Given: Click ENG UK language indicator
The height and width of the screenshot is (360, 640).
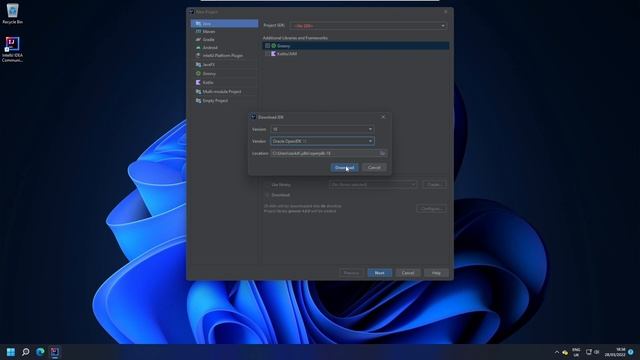Looking at the screenshot, I should tap(576, 352).
